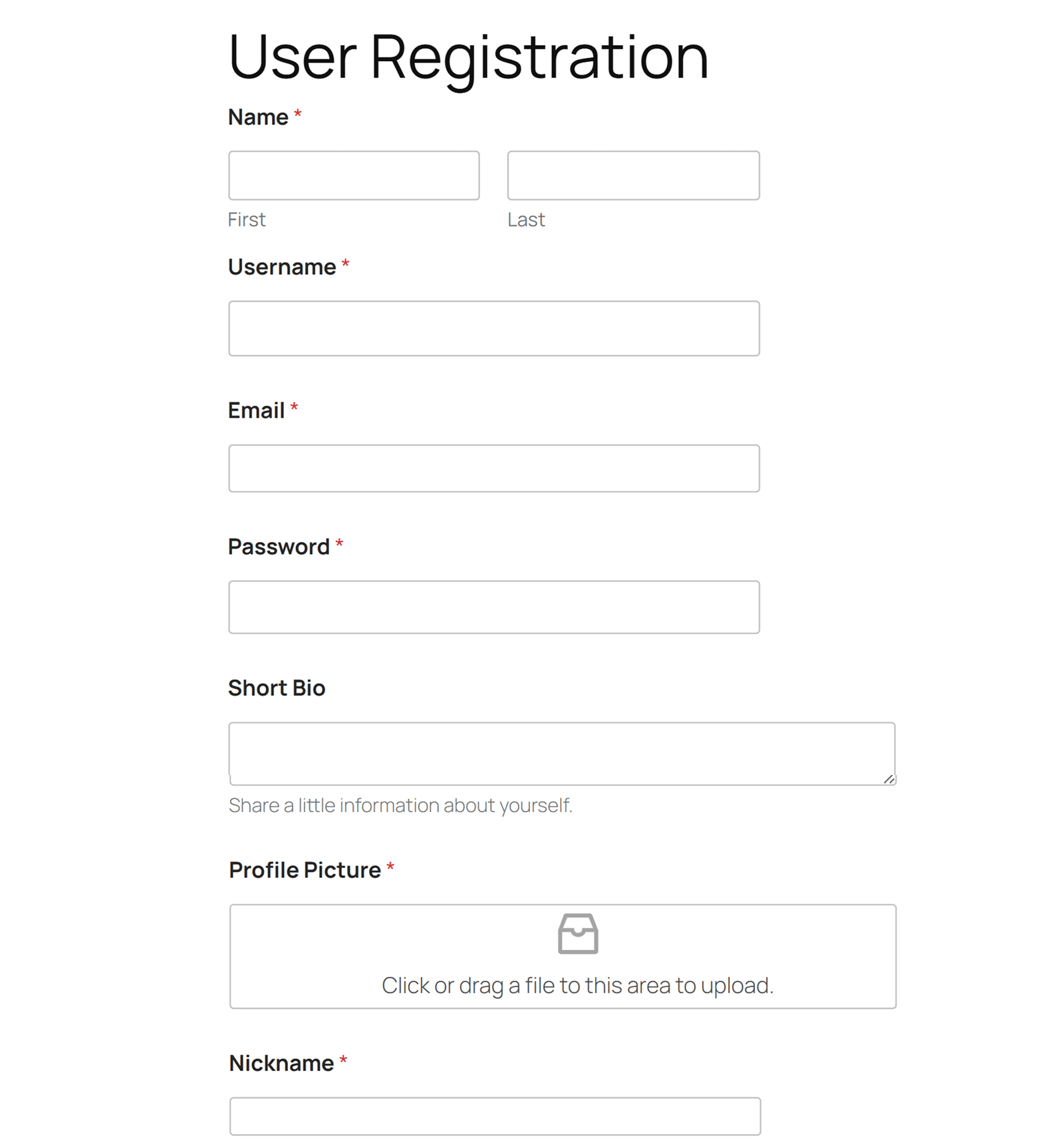Click the 'First' sublabel under the name field

click(x=246, y=219)
